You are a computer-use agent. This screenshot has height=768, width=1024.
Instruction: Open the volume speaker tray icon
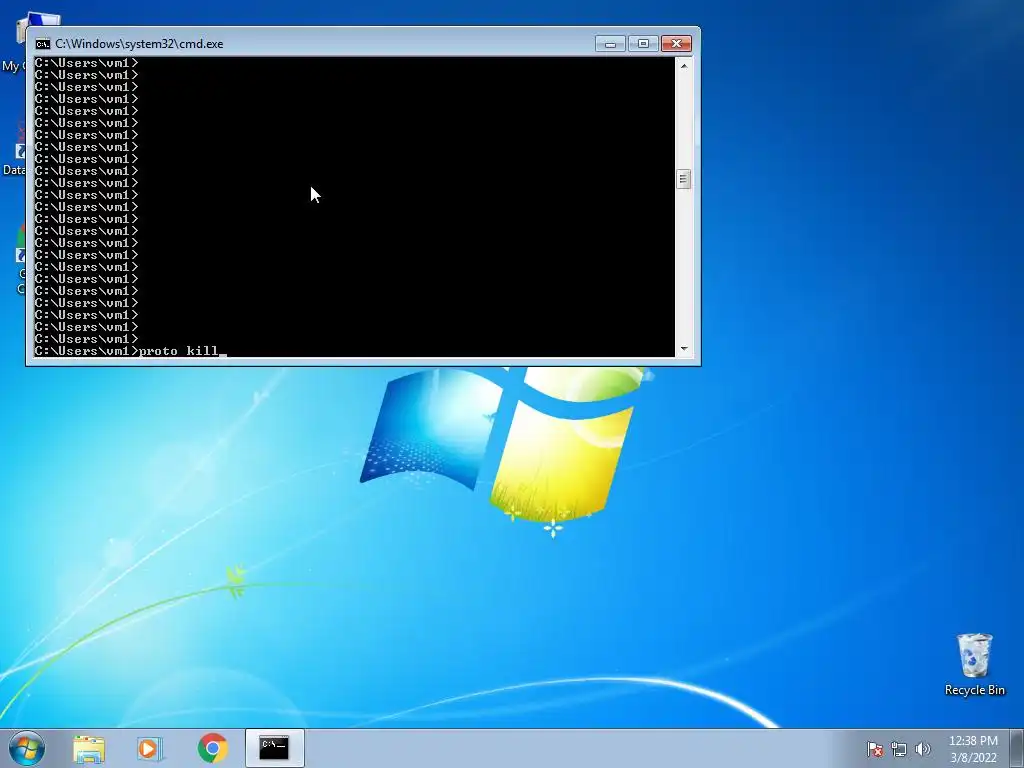(922, 749)
